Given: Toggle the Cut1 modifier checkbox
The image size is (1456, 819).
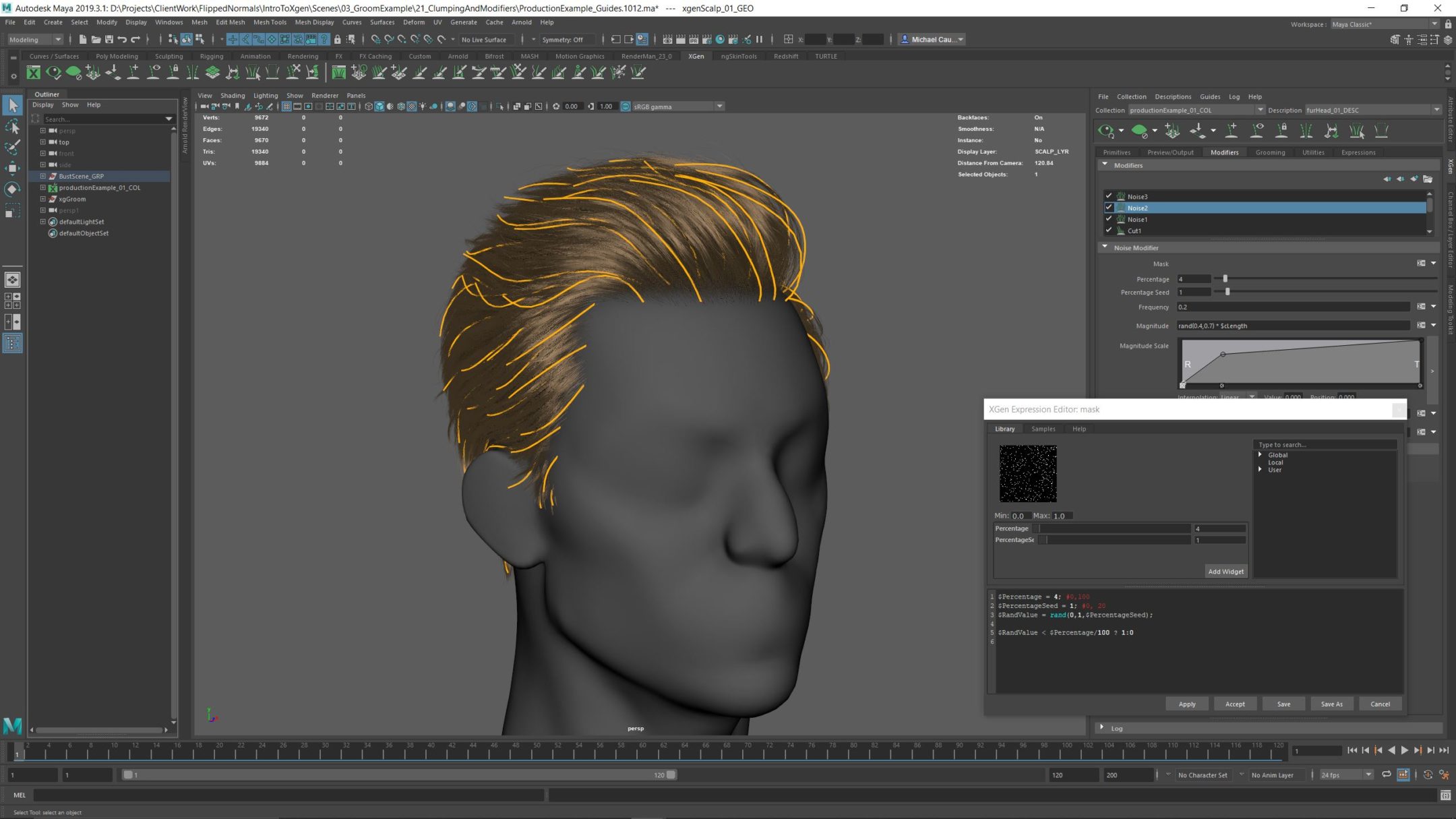Looking at the screenshot, I should click(x=1110, y=230).
